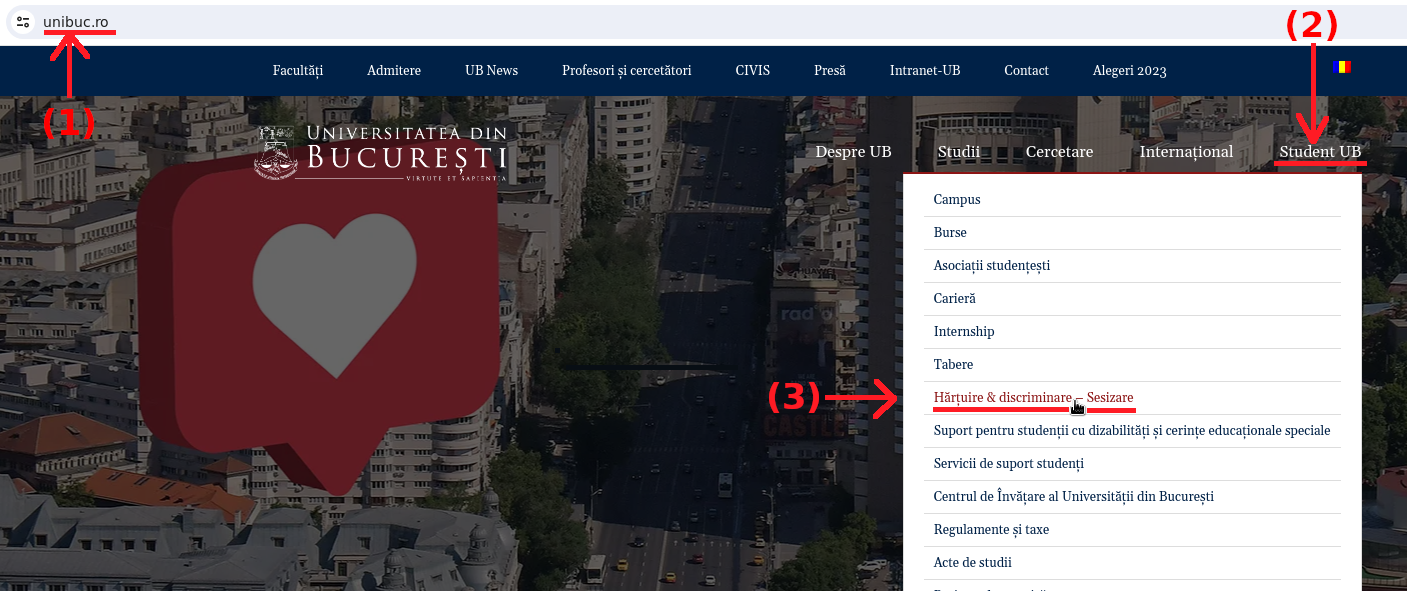Select Campus from Student UB menu
The image size is (1407, 591).
(x=957, y=200)
